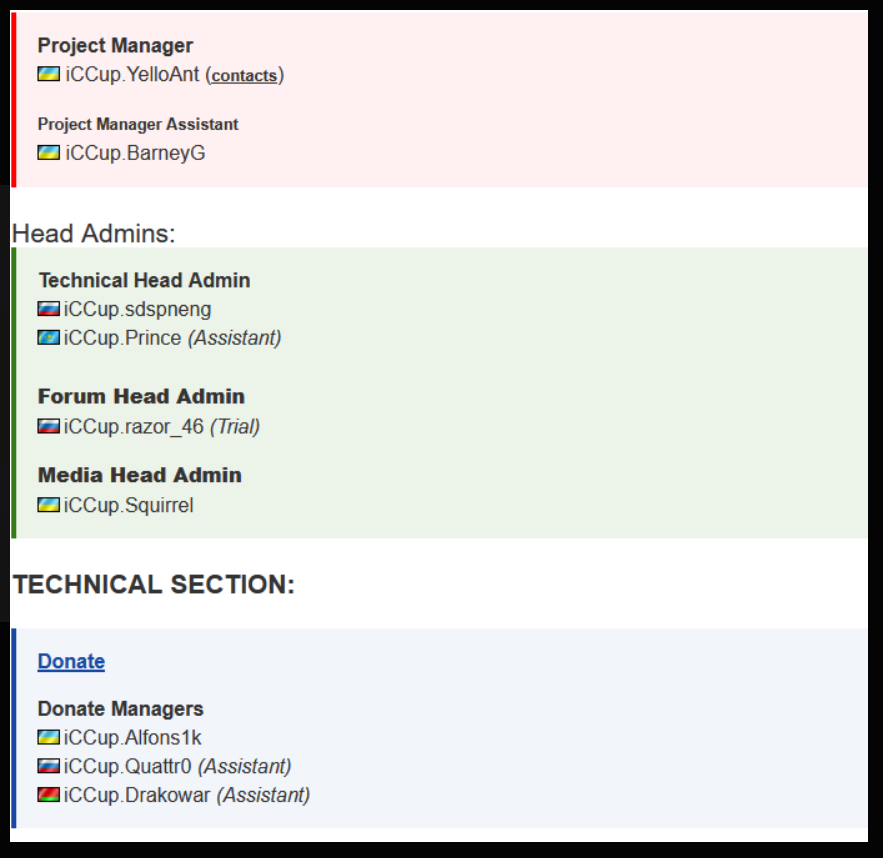Click the iCCup.Prince assistant name

123,338
